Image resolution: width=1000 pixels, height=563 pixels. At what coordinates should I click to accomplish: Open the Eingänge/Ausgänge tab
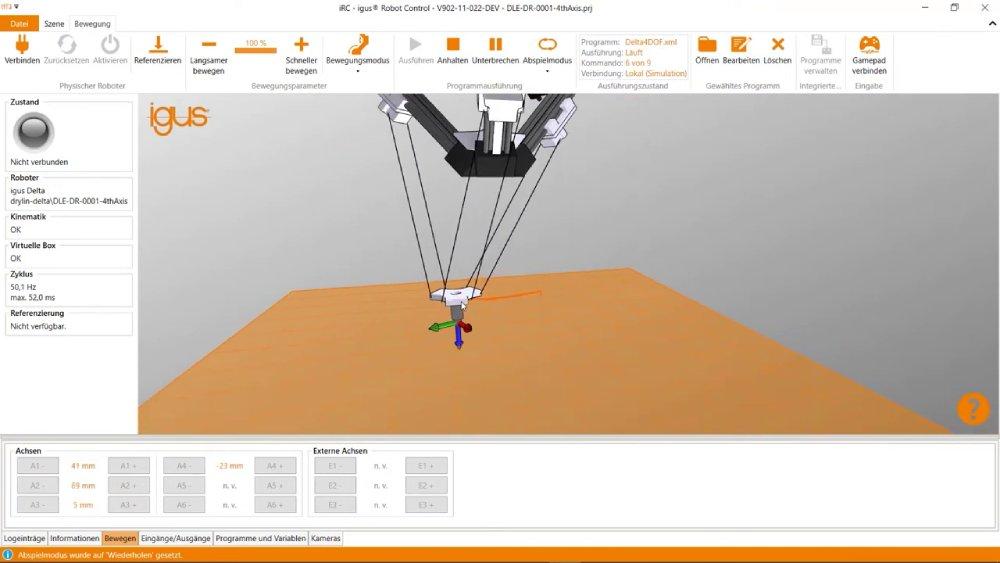175,538
